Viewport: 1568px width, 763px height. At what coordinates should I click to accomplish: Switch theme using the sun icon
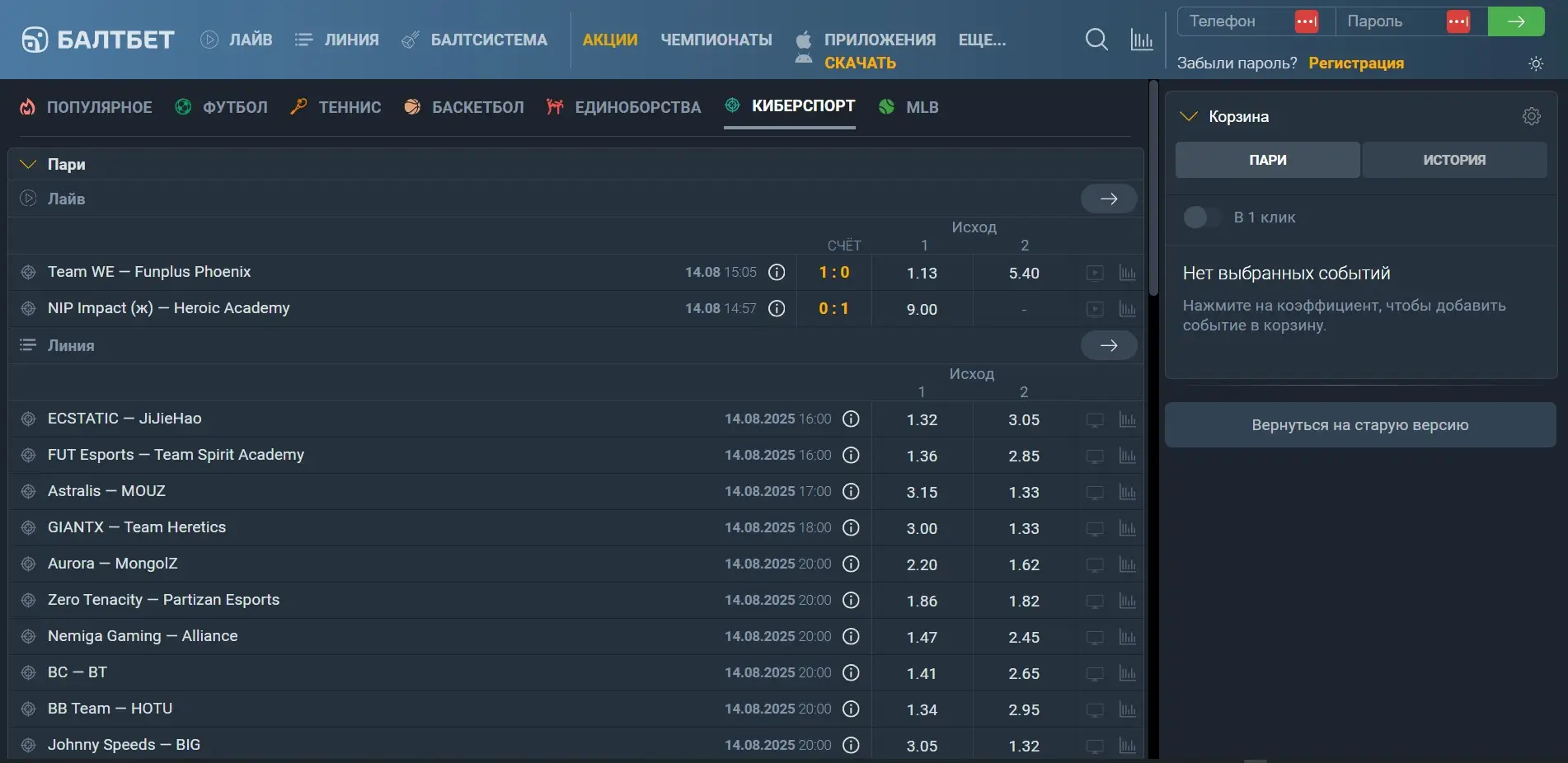click(1535, 63)
